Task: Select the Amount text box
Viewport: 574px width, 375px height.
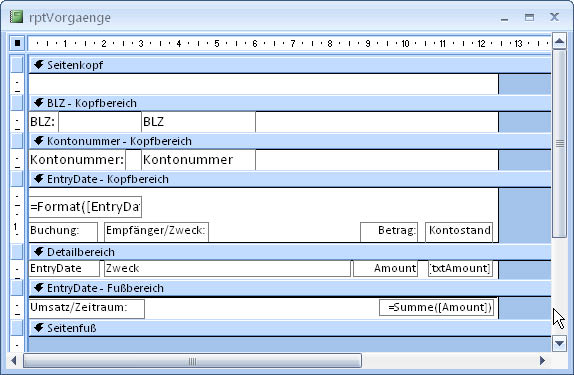Action: pos(385,269)
